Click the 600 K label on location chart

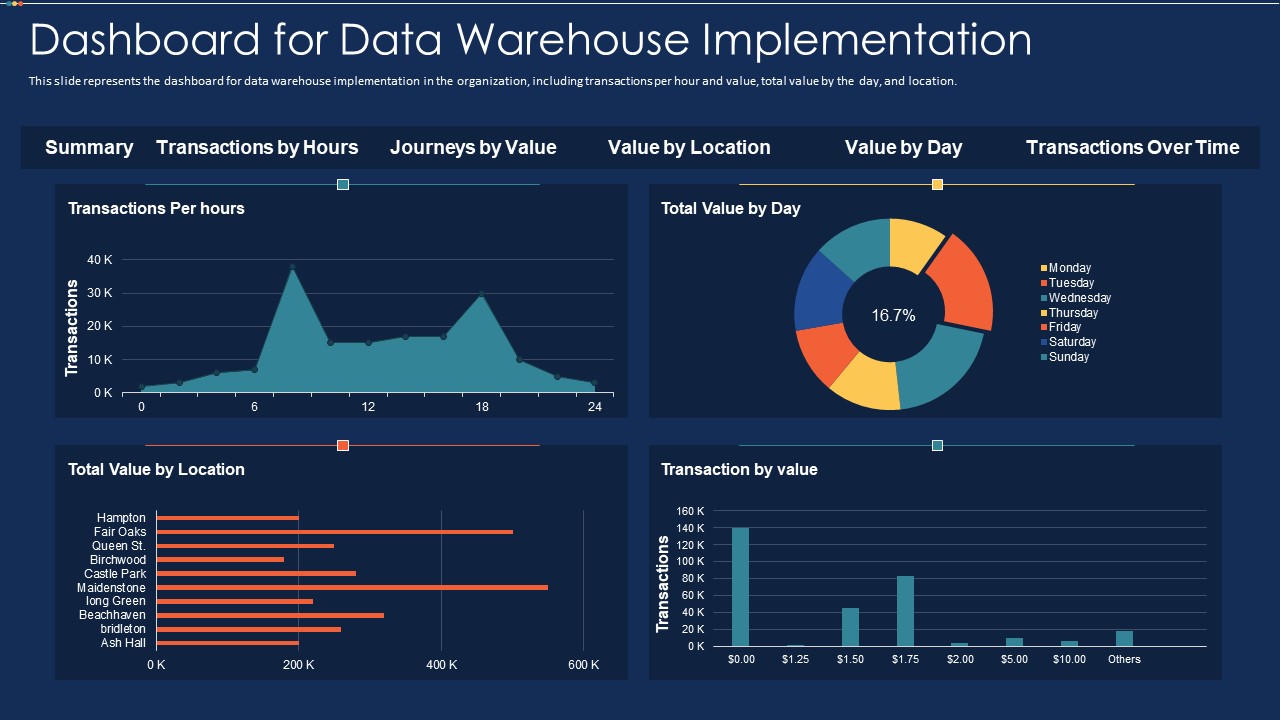click(x=584, y=665)
